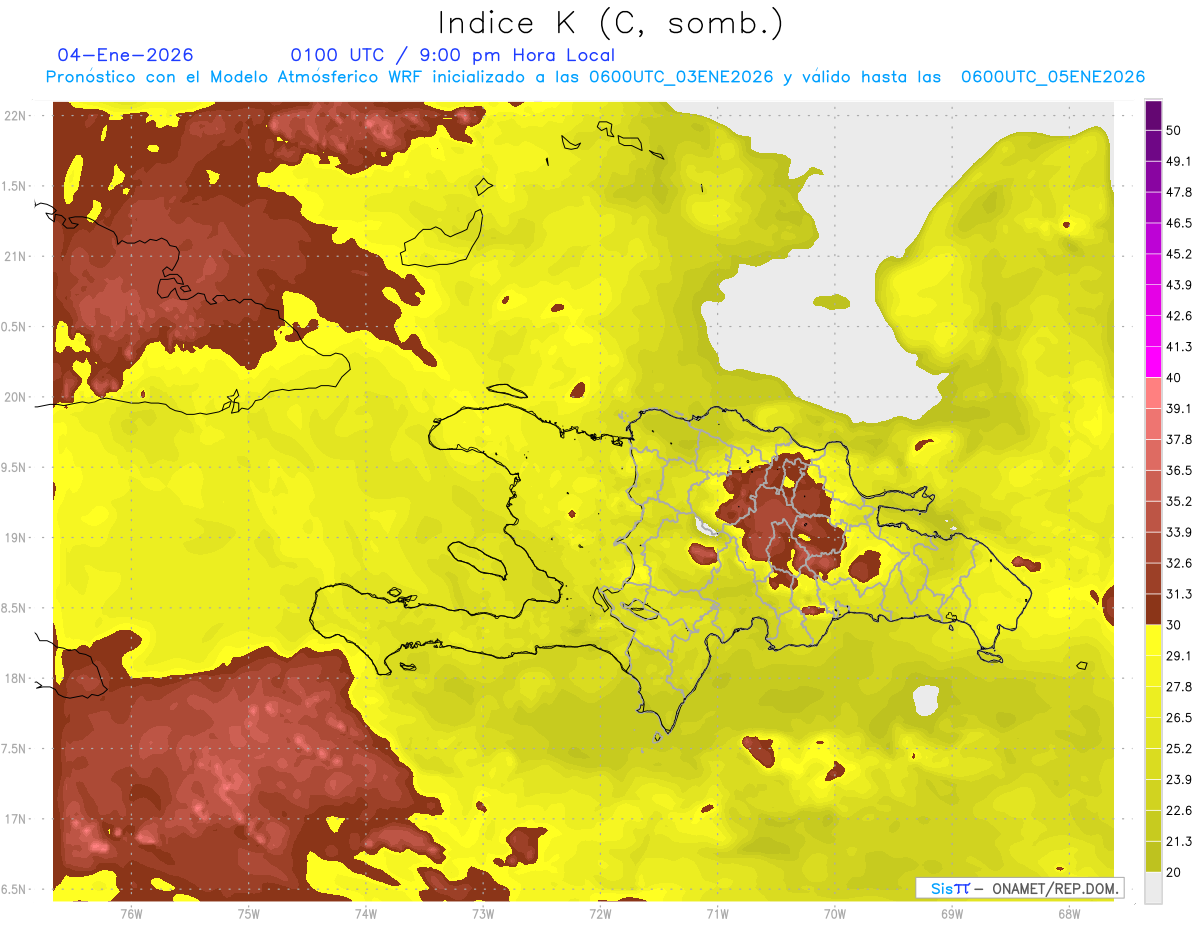This screenshot has height=927, width=1200.
Task: Click the "68W" longitude label
Action: coord(1069,914)
